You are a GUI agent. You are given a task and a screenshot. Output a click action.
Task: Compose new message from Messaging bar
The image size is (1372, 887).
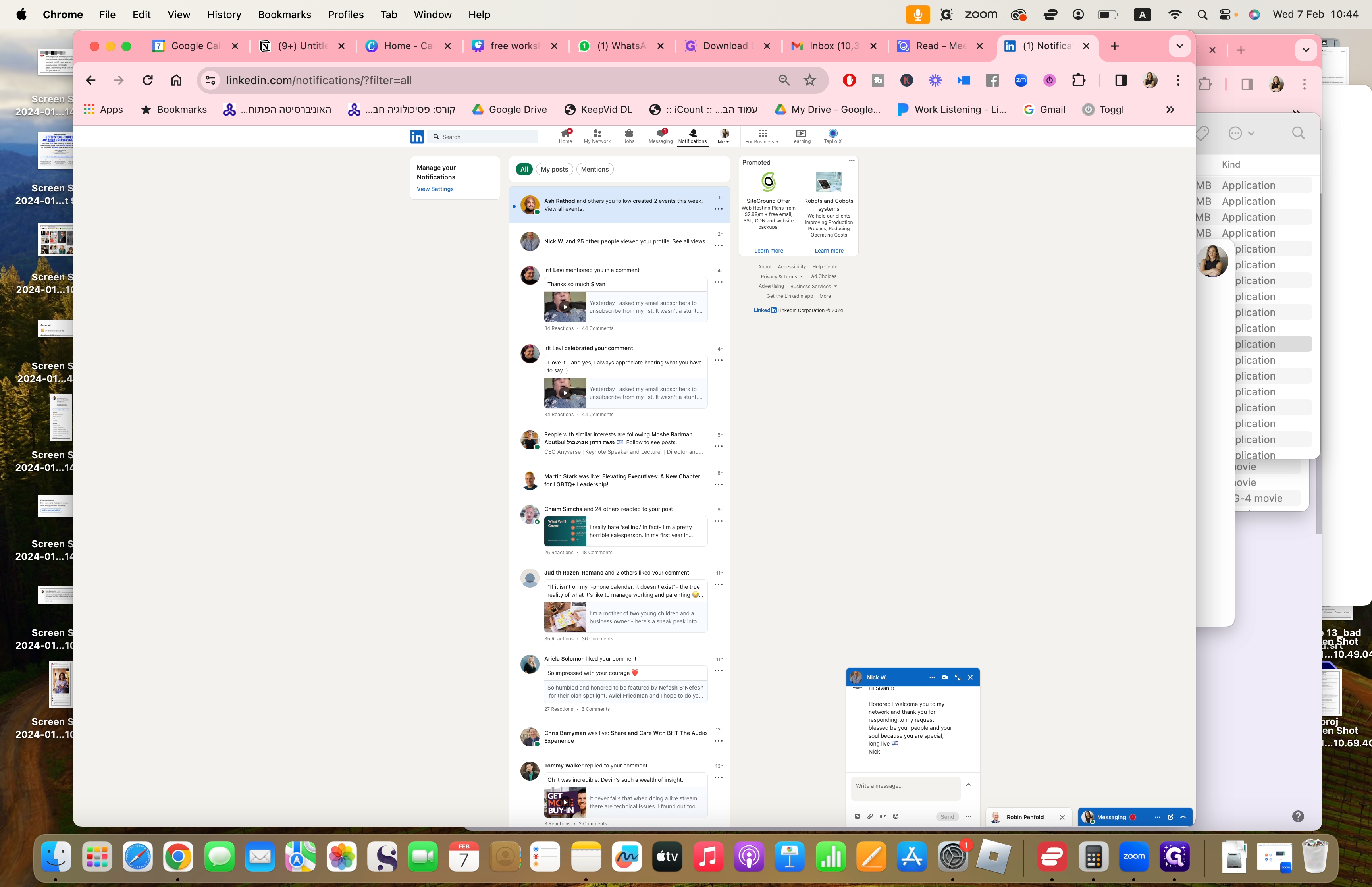1170,817
